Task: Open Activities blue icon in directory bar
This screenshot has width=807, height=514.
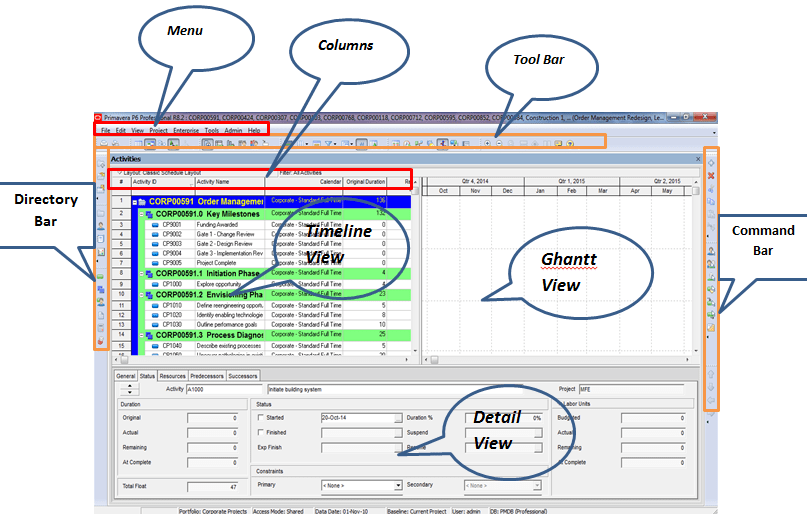Action: click(101, 290)
